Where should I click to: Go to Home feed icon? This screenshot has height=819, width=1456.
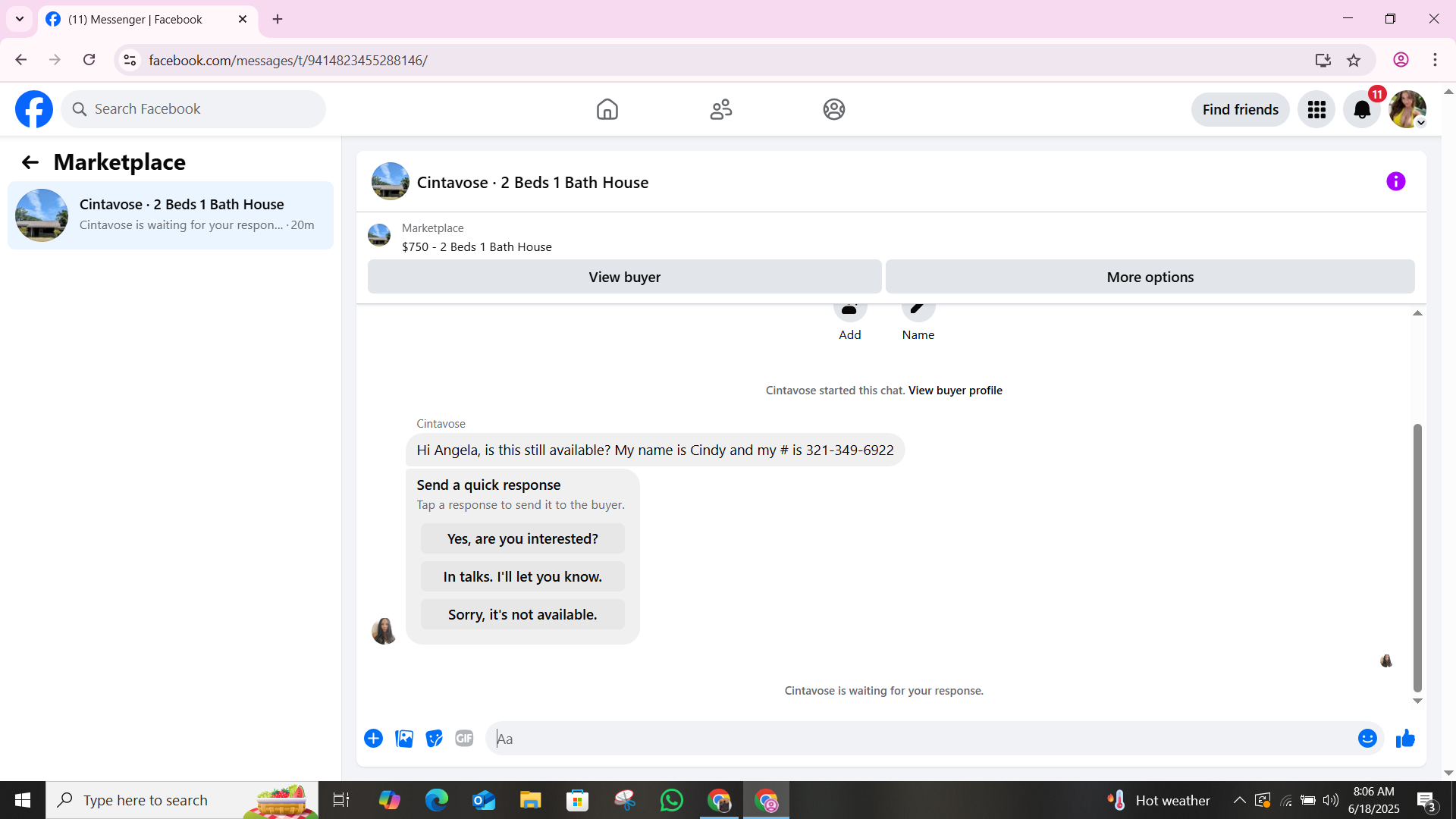(607, 109)
